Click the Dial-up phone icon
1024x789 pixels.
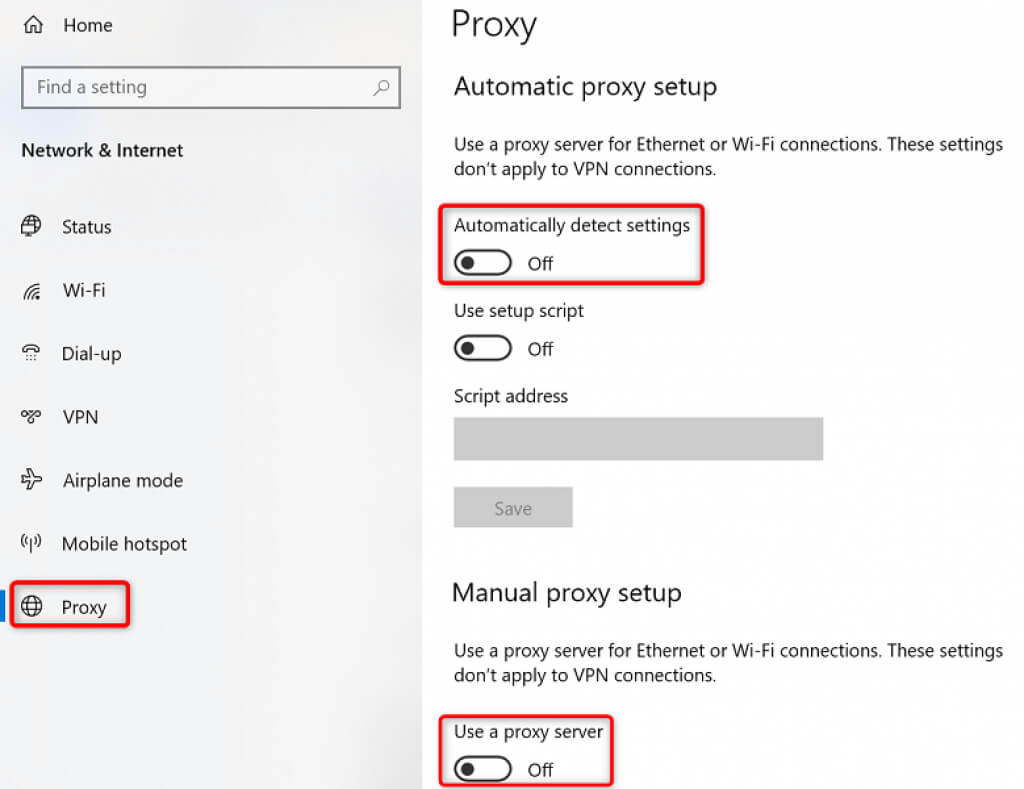click(x=31, y=353)
